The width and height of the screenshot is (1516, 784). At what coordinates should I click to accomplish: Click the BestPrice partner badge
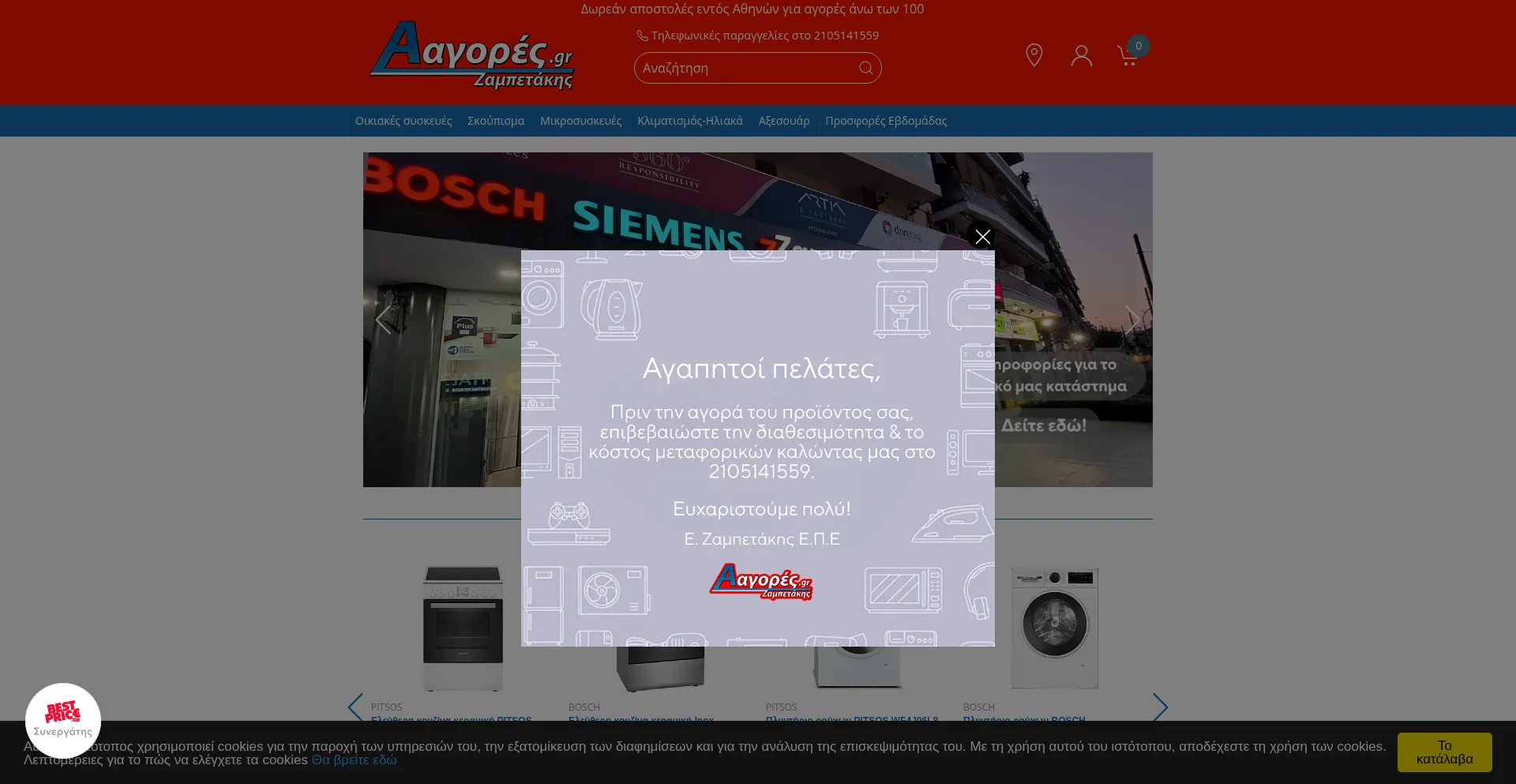click(63, 719)
